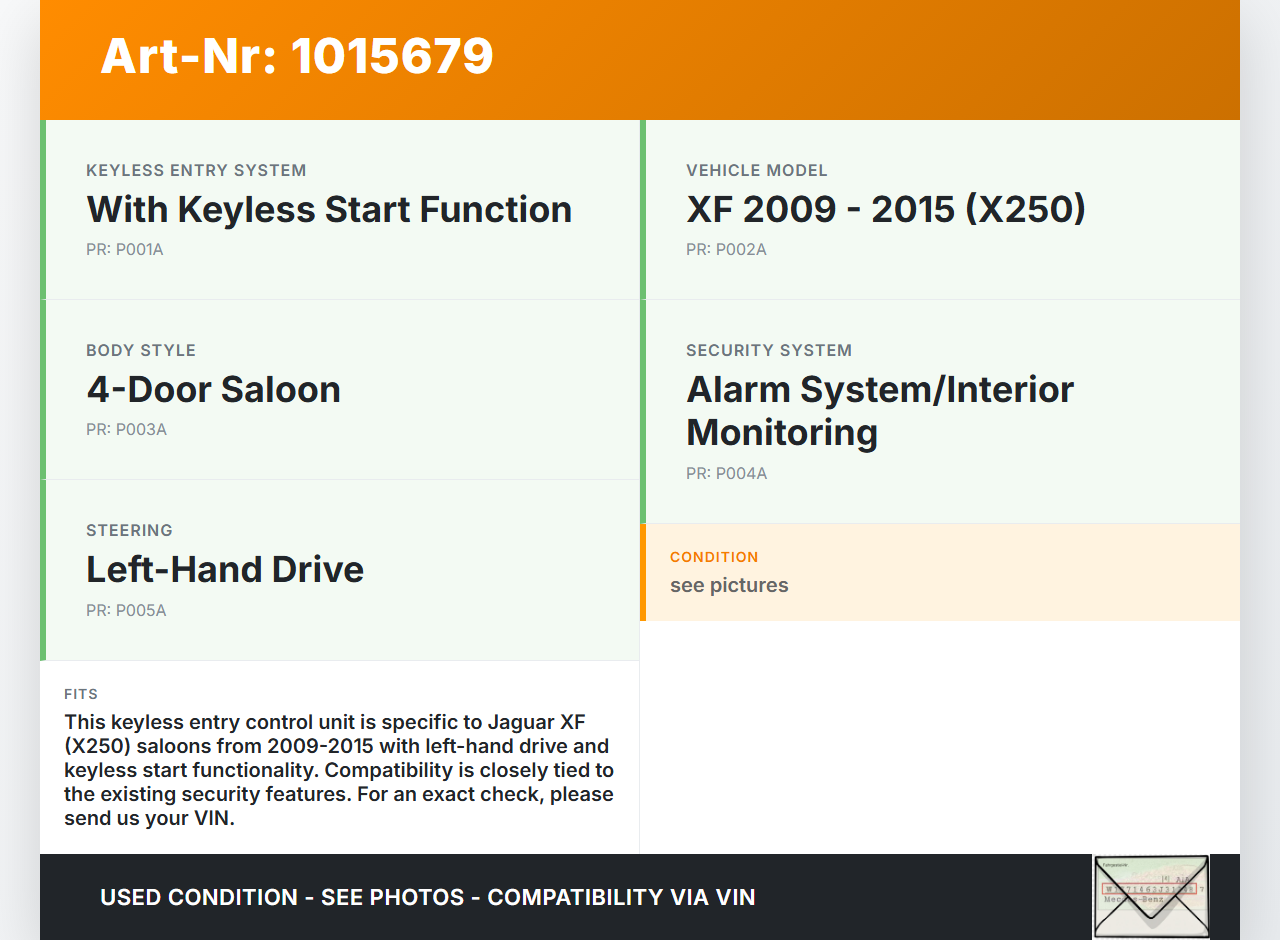Click the PR: P005A code label
This screenshot has width=1280, height=940.
[x=126, y=611]
